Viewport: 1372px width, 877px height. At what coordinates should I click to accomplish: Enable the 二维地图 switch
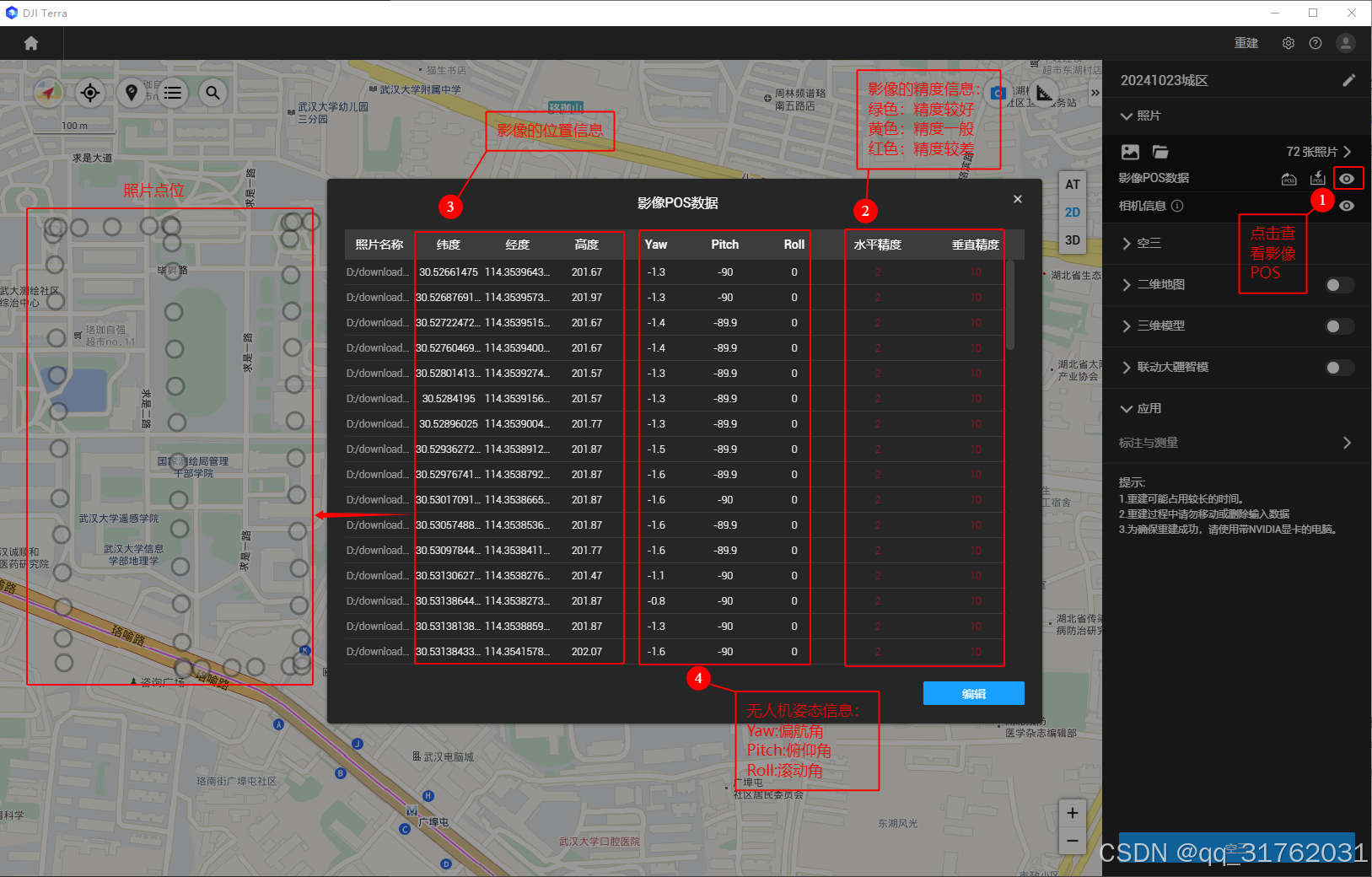pos(1339,285)
